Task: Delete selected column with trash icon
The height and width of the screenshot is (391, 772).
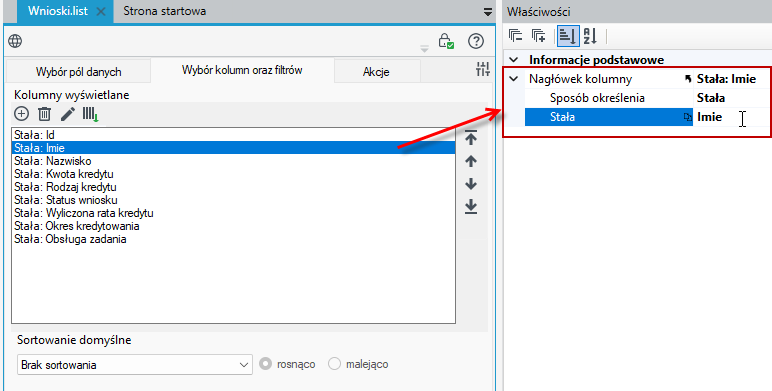Action: (44, 114)
